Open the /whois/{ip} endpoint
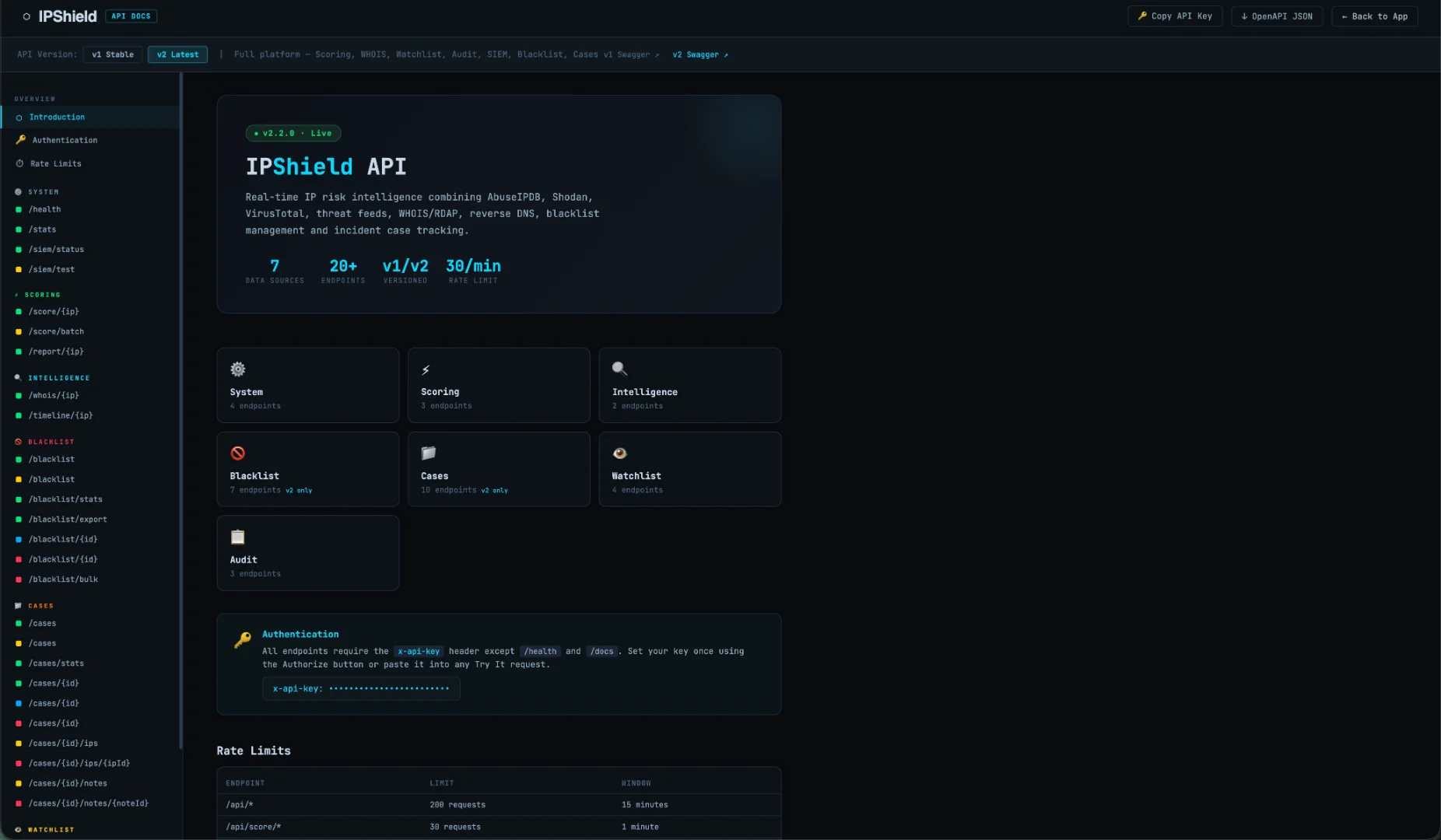1441x840 pixels. click(90, 395)
